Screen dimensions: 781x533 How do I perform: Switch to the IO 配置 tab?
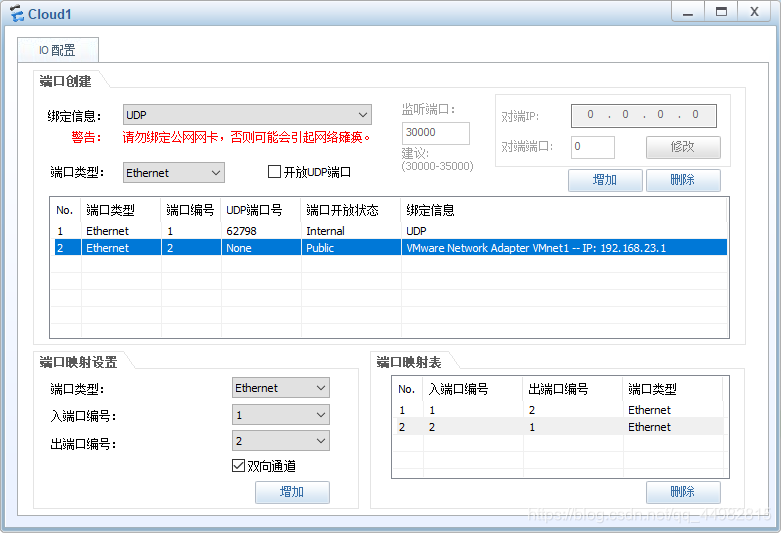58,50
